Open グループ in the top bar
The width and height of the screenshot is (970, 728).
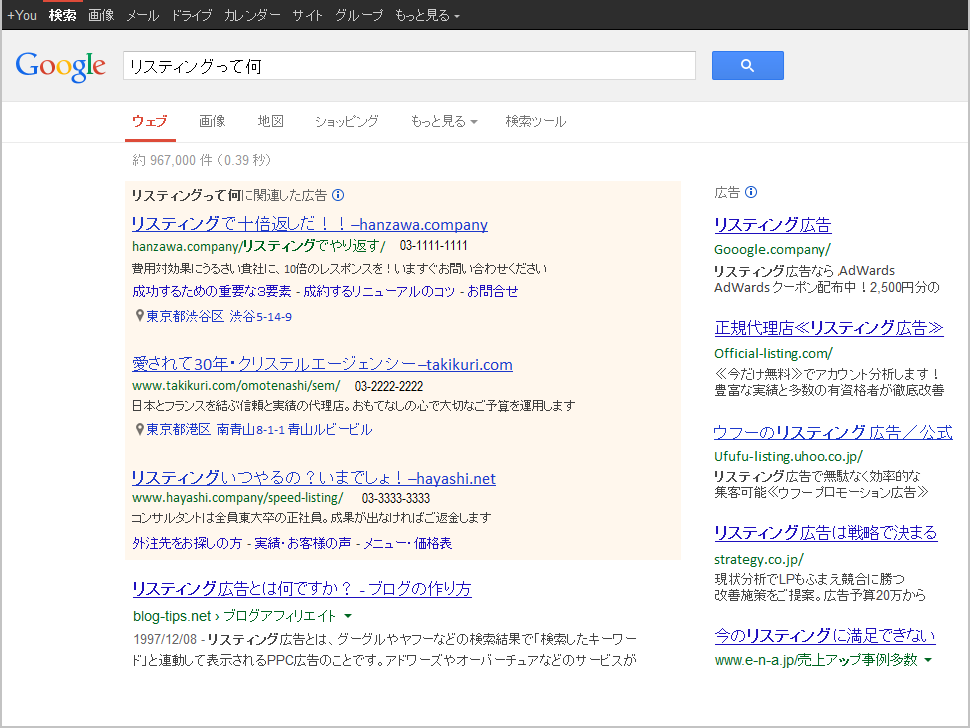point(359,15)
